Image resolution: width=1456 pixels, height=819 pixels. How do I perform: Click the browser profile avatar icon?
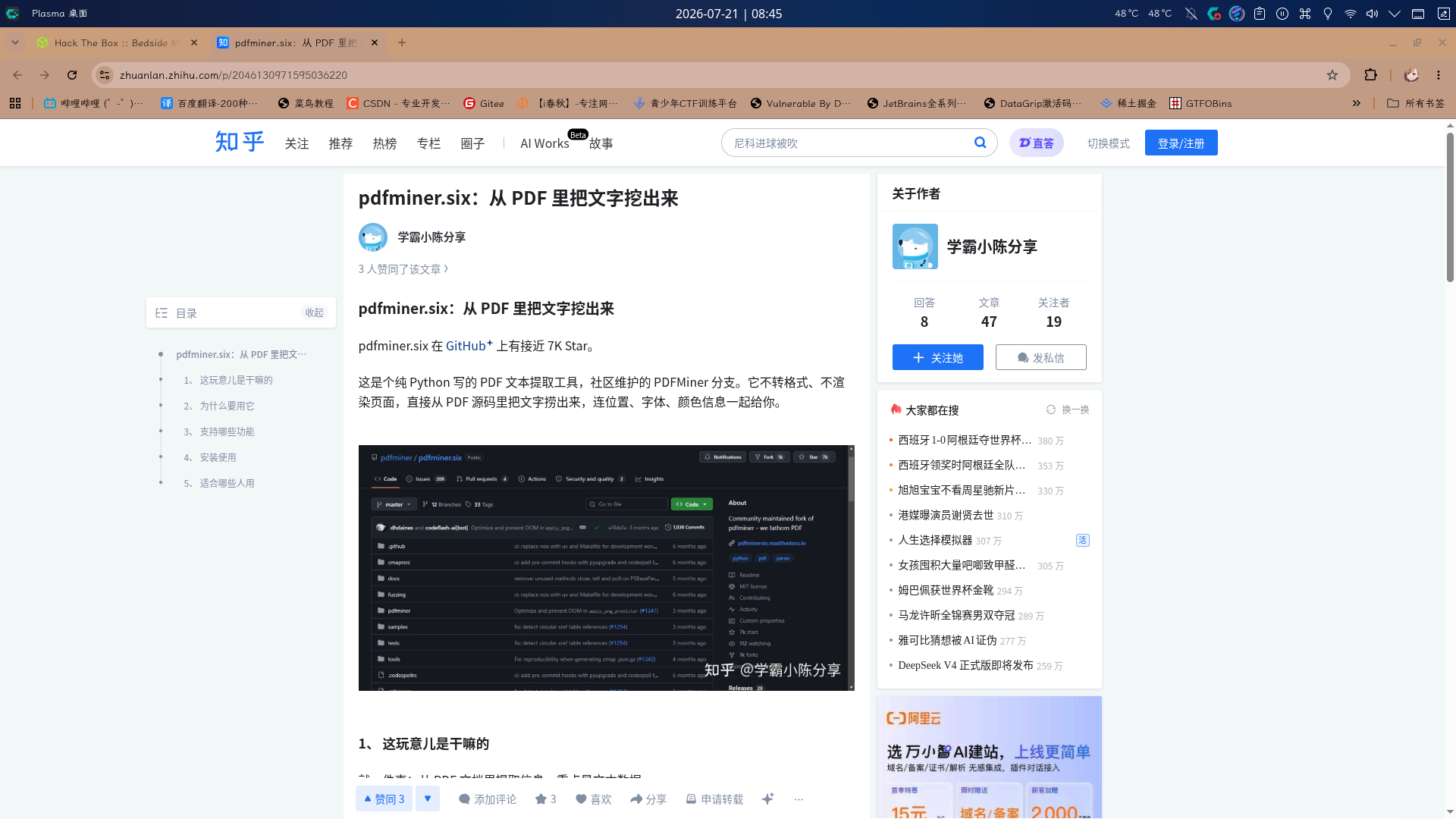point(1411,75)
